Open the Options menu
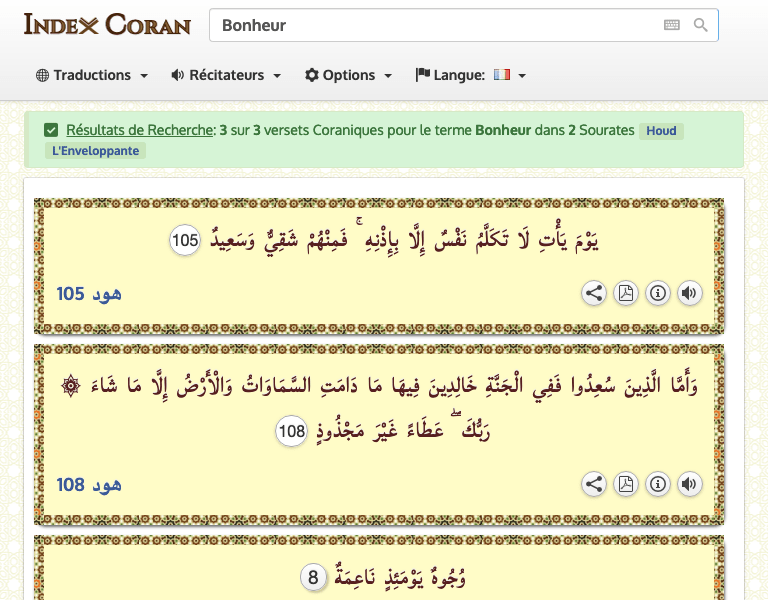Screen dimensions: 768x600 (x=348, y=75)
